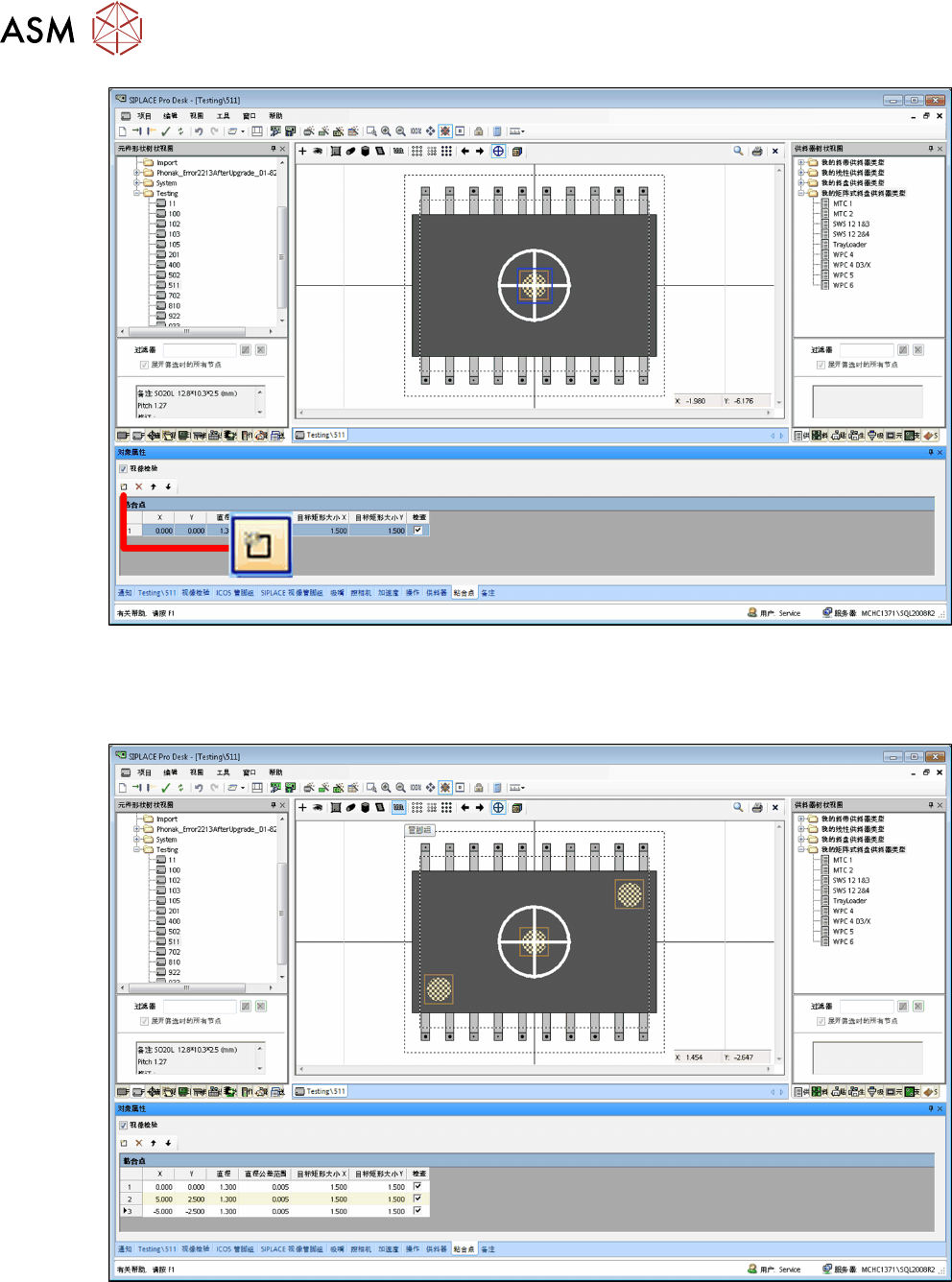The width and height of the screenshot is (952, 1282).
Task: Click zoom-in magnifier in first screenshot's main toolbar
Action: (386, 131)
